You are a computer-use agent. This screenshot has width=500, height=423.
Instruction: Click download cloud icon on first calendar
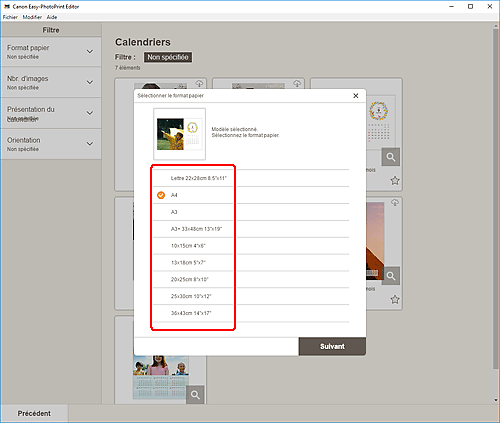[199, 83]
